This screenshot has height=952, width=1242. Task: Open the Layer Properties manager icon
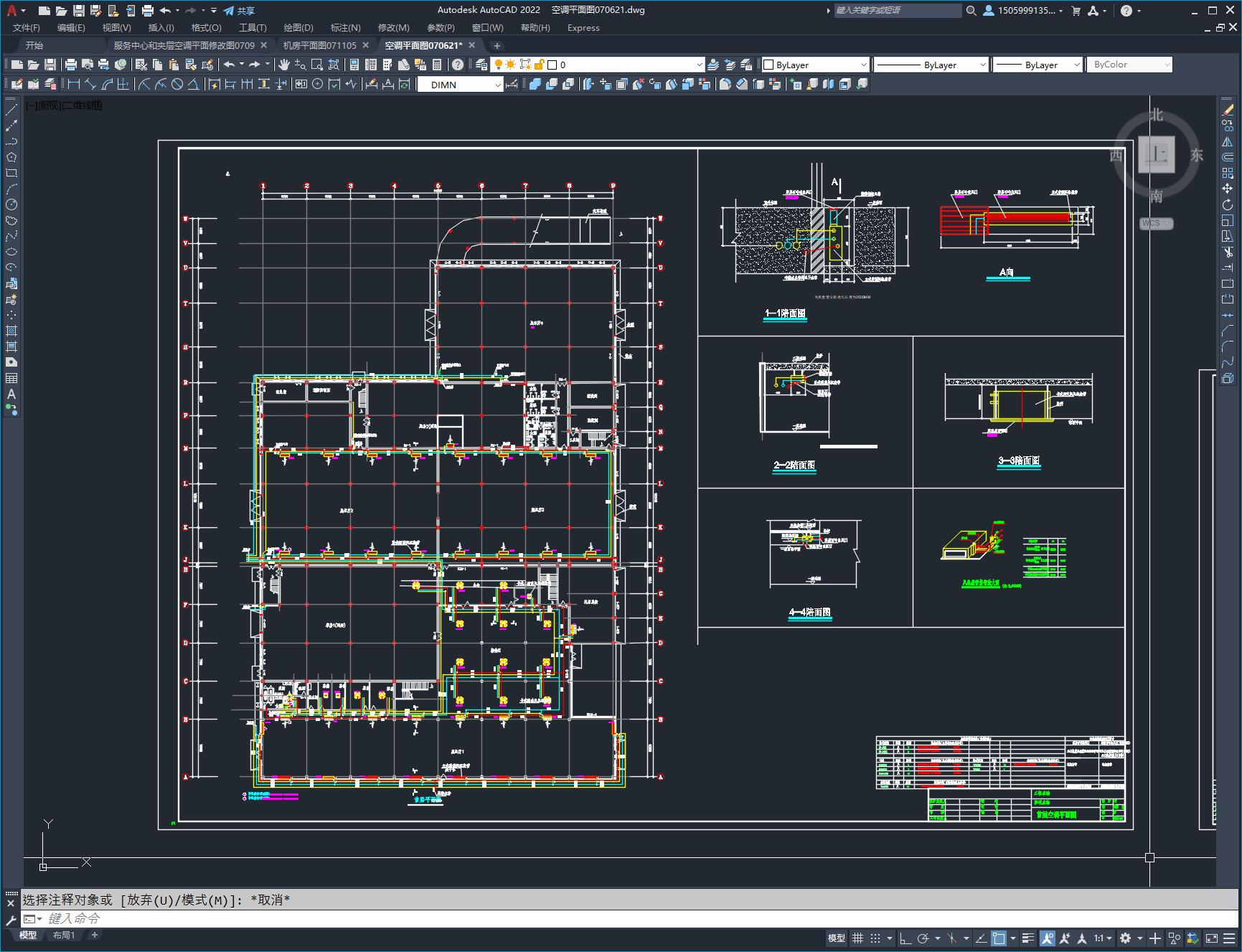pos(481,65)
